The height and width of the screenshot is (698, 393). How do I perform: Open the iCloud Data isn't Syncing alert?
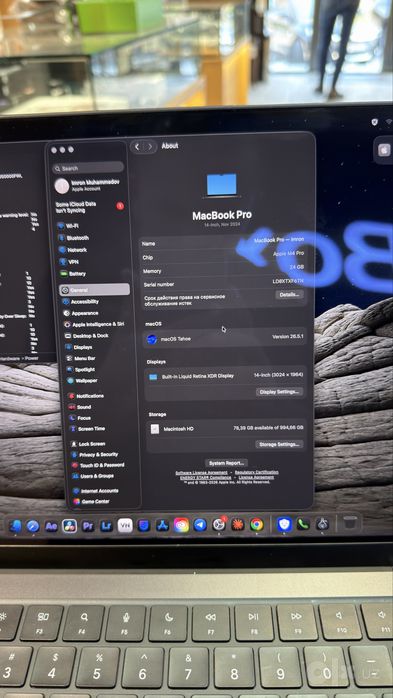coord(89,207)
